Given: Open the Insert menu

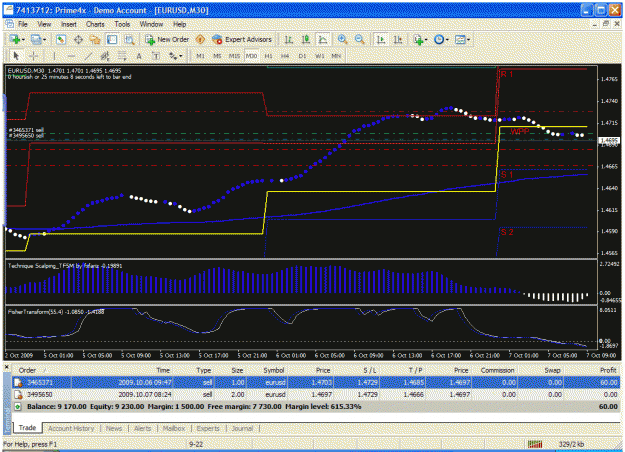Looking at the screenshot, I should pos(69,24).
